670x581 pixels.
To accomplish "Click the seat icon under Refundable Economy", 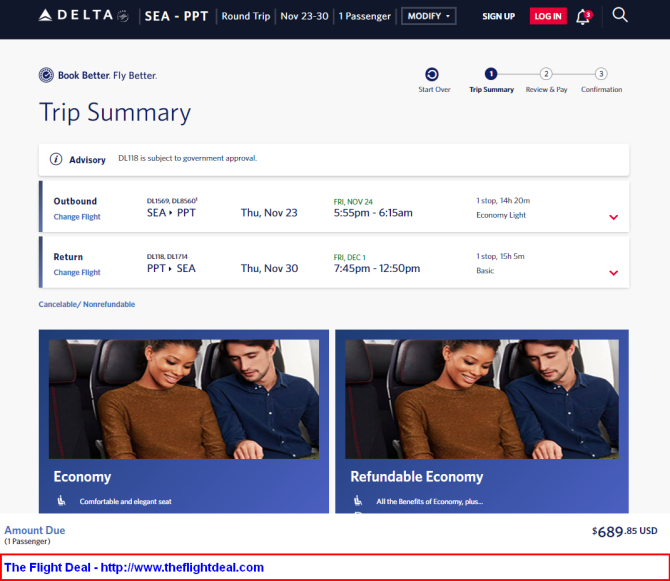I will (358, 500).
